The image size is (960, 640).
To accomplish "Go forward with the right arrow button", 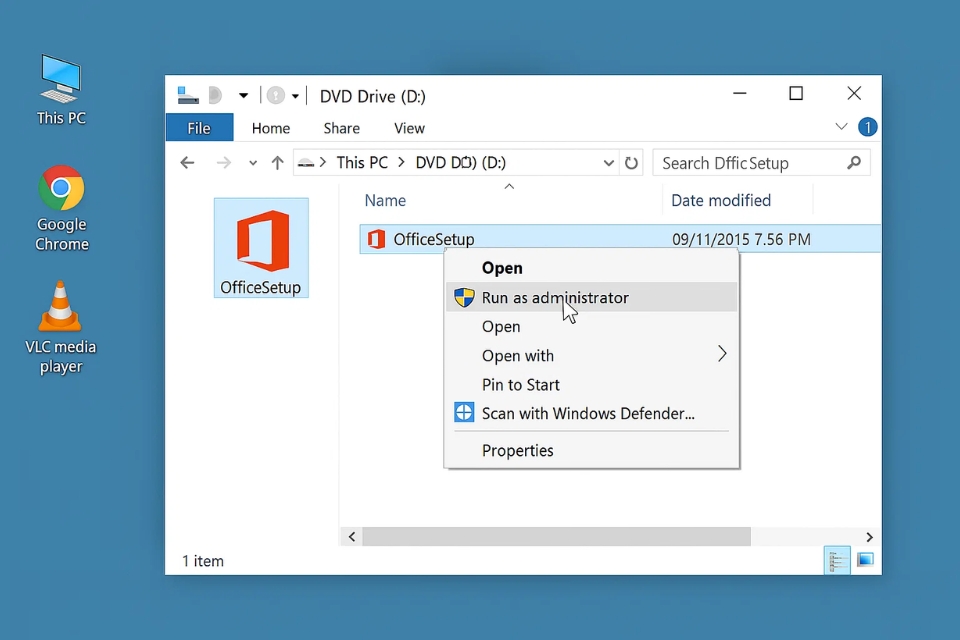I will (223, 163).
